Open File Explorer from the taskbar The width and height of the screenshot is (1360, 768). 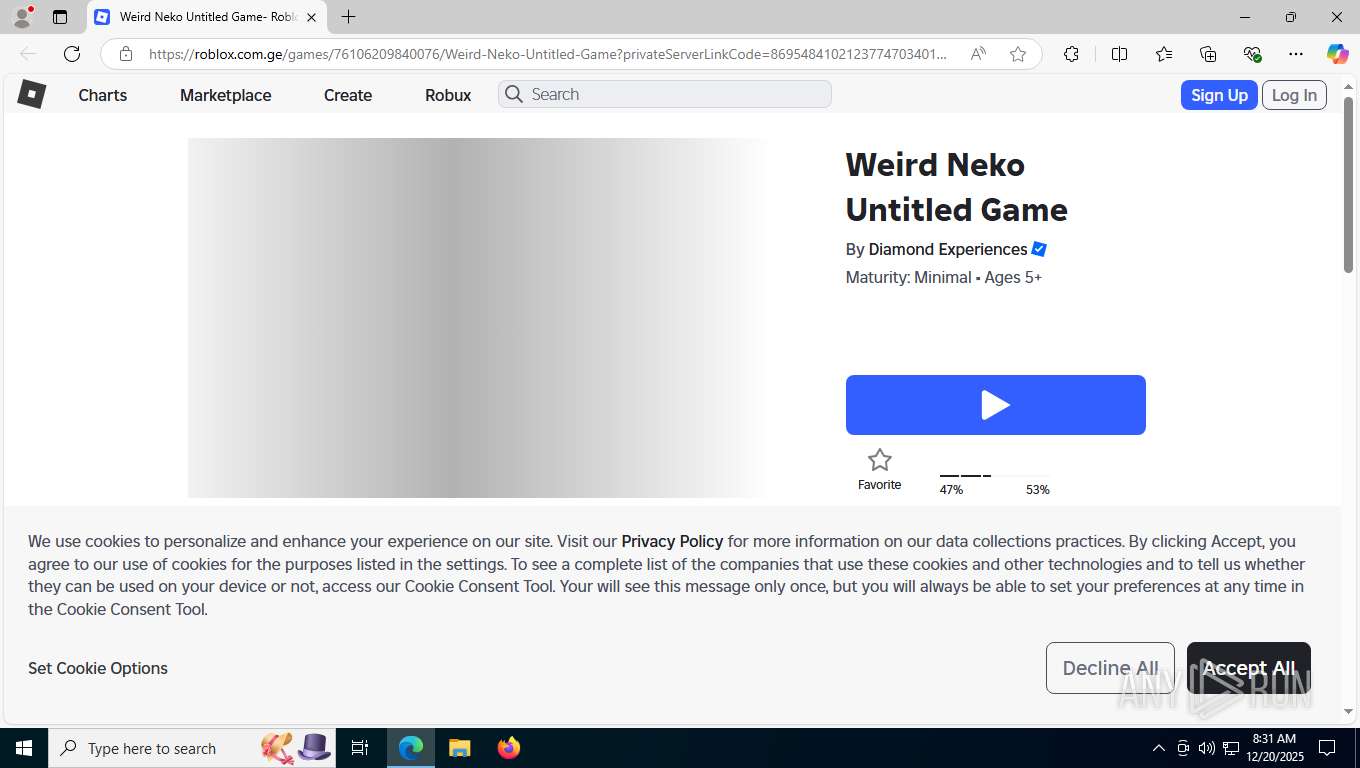(459, 748)
